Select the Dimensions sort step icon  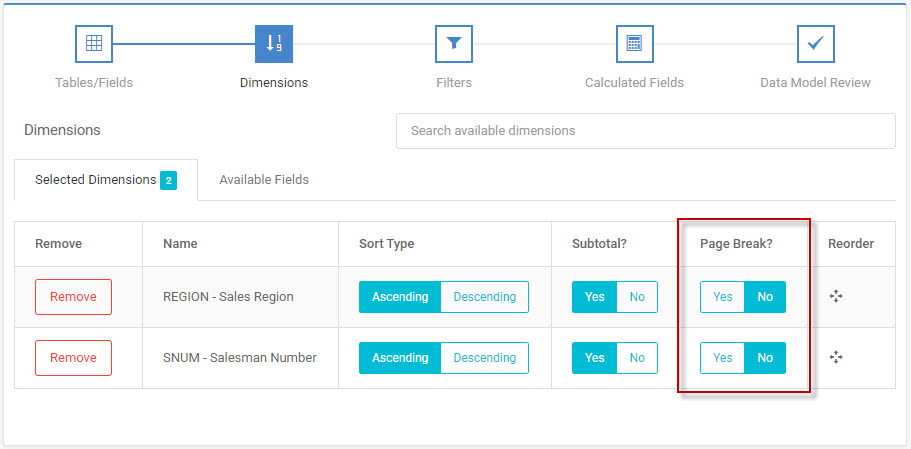(274, 44)
